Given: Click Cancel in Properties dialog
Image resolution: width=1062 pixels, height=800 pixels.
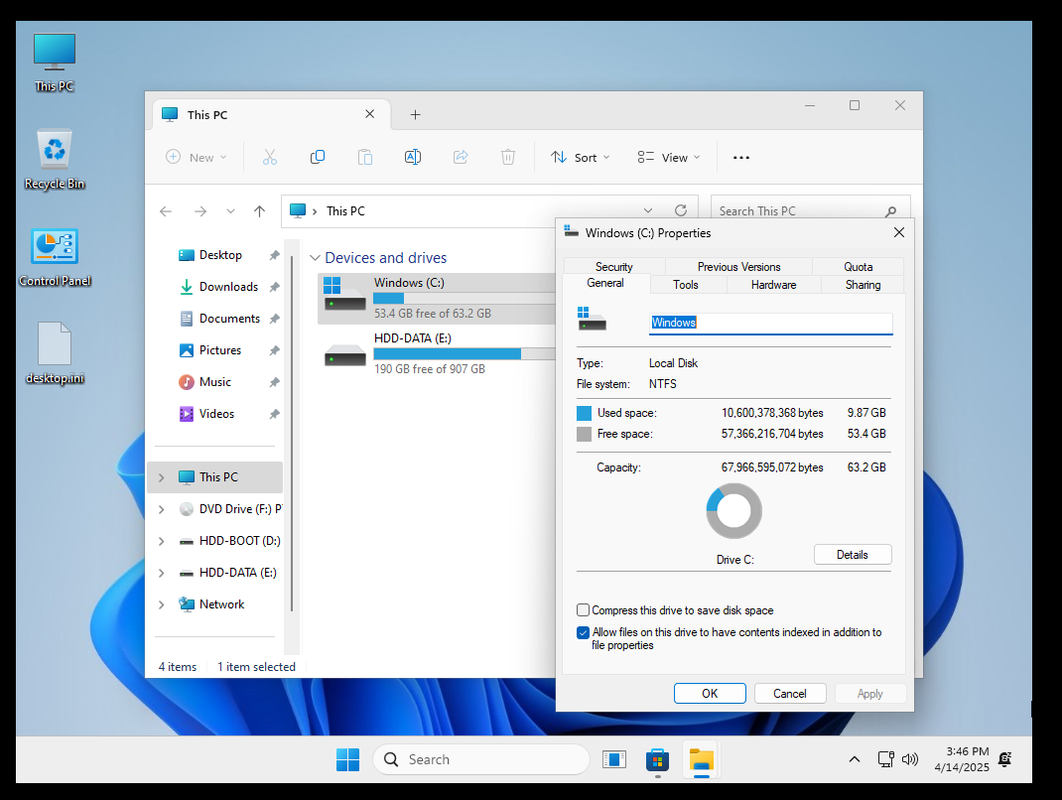Looking at the screenshot, I should [790, 694].
